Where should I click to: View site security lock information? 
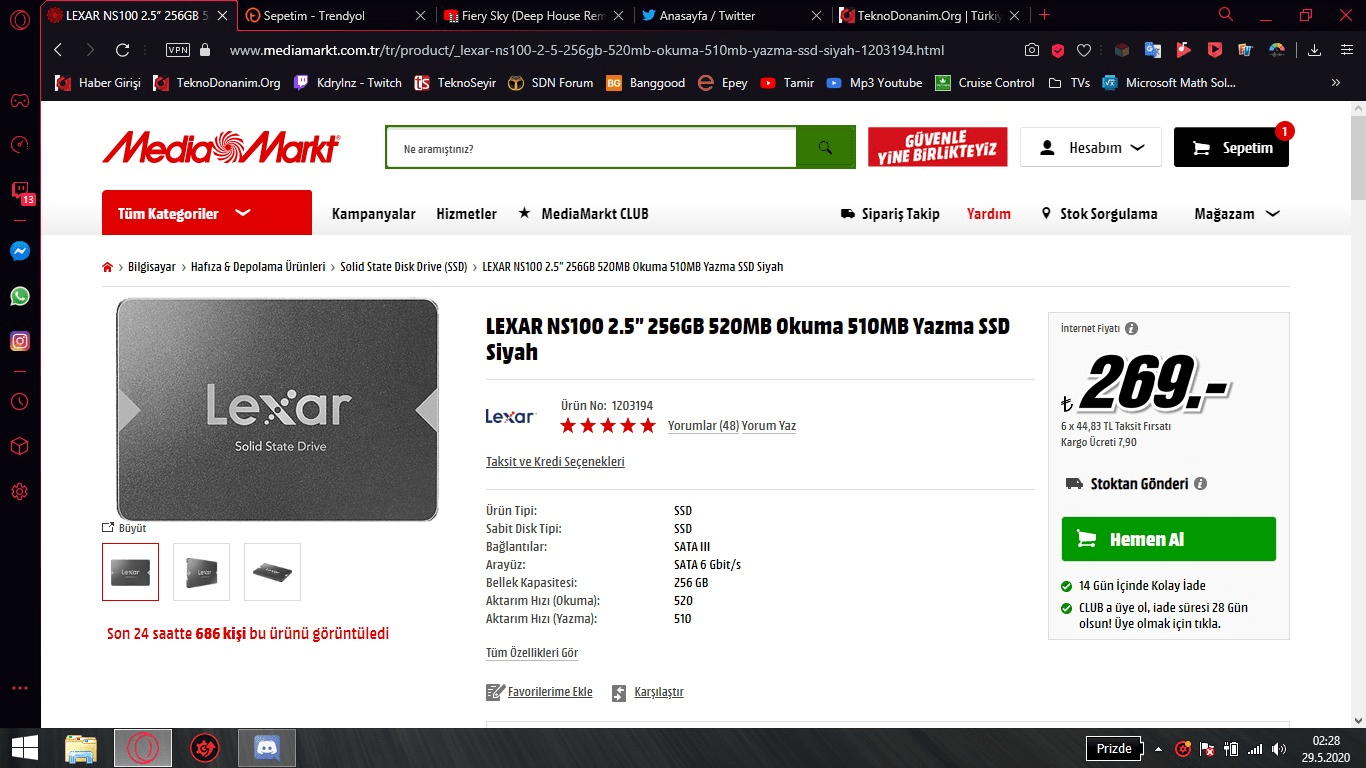tap(206, 50)
